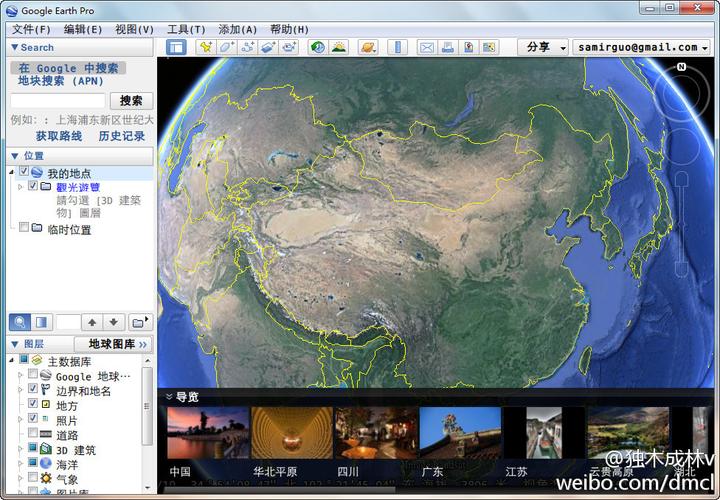Toggle the 3D 建筑 layer checkbox
The width and height of the screenshot is (720, 500).
click(x=33, y=447)
